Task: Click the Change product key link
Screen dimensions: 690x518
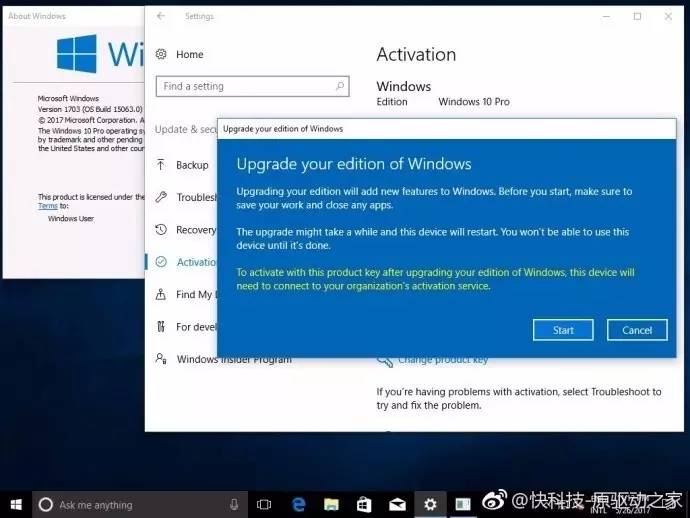Action: 442,359
